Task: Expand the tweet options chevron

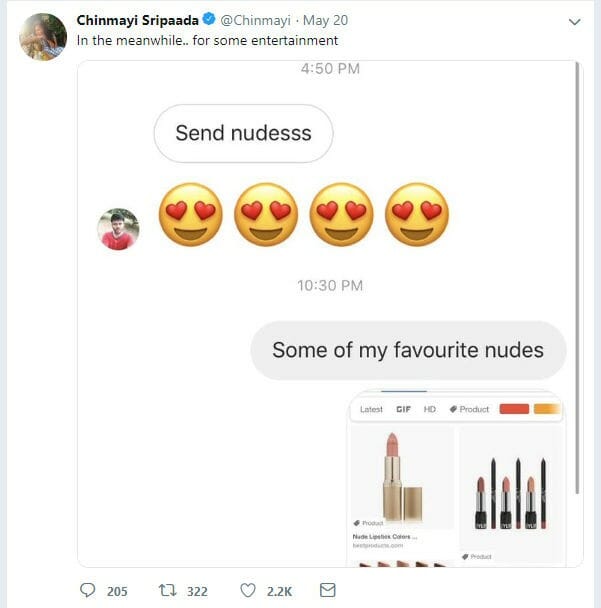Action: [x=574, y=21]
